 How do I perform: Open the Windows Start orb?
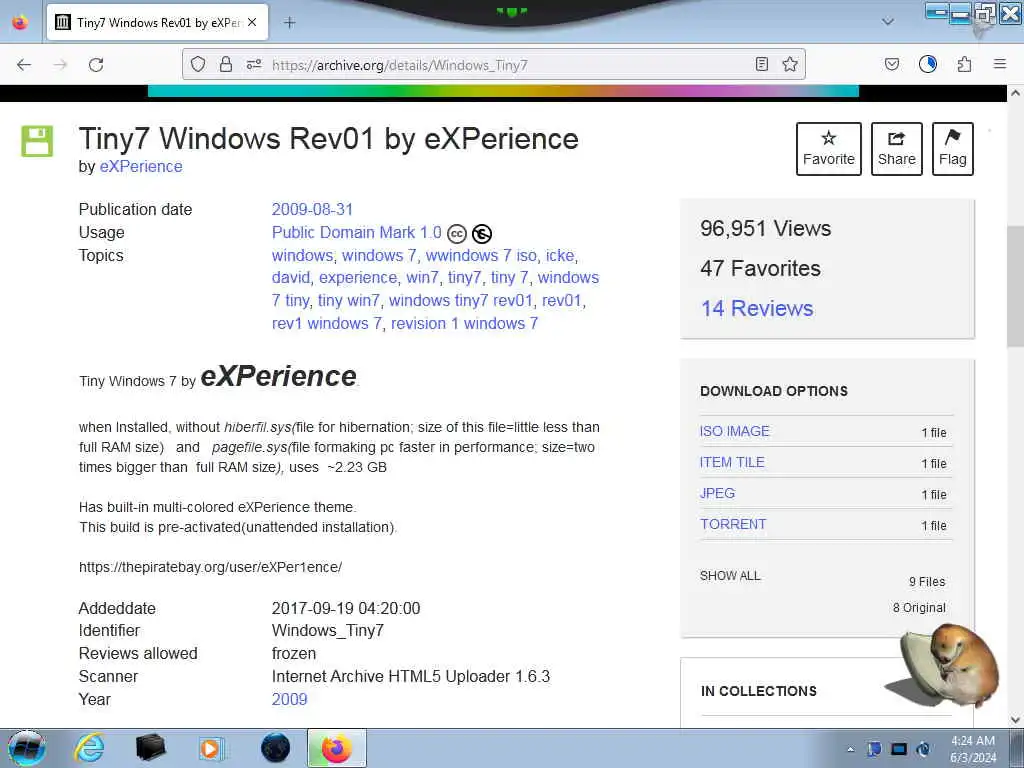[x=27, y=748]
